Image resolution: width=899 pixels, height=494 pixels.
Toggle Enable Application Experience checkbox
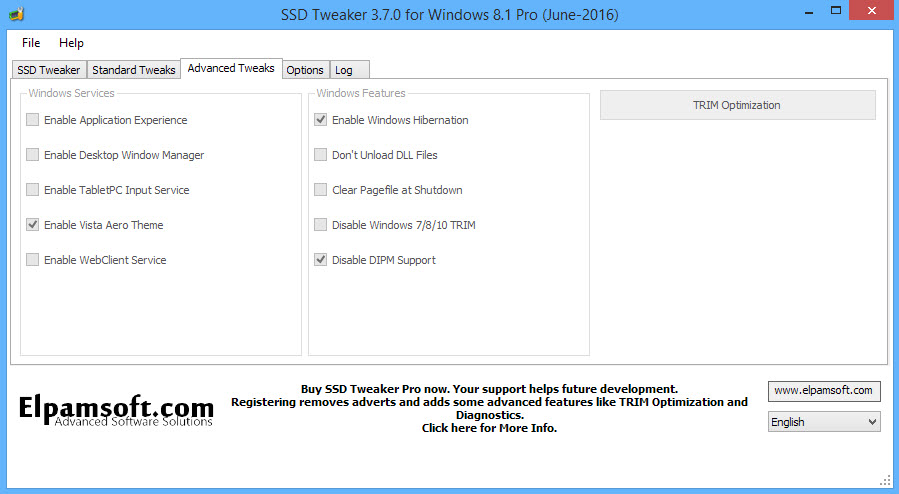(33, 120)
